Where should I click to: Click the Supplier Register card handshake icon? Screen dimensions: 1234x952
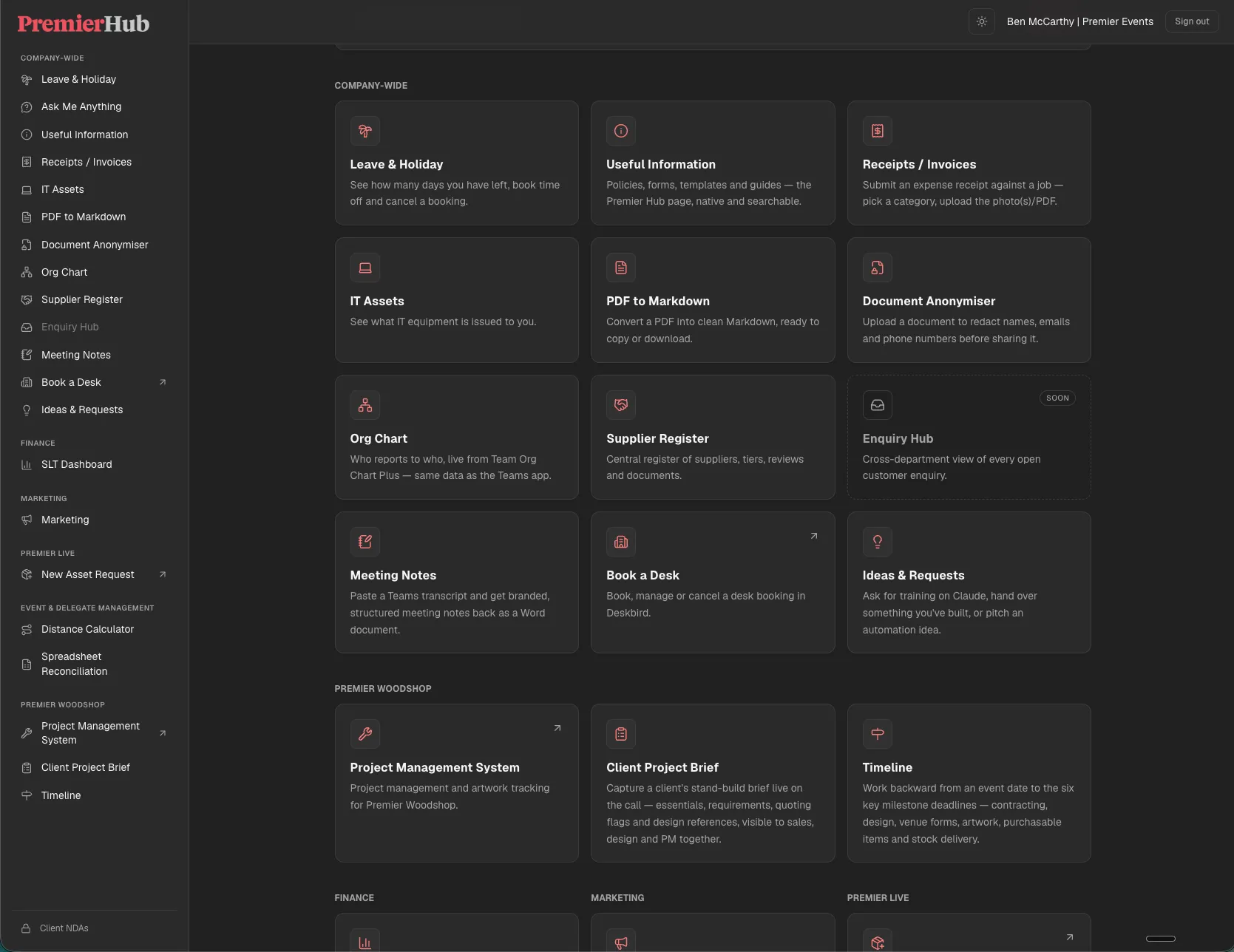tap(621, 405)
